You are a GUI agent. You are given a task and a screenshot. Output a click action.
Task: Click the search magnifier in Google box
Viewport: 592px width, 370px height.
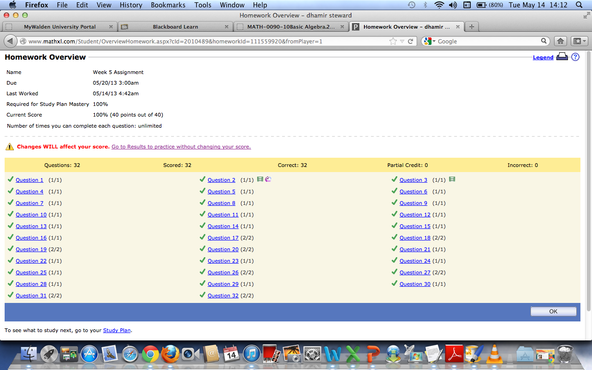pyautogui.click(x=544, y=41)
